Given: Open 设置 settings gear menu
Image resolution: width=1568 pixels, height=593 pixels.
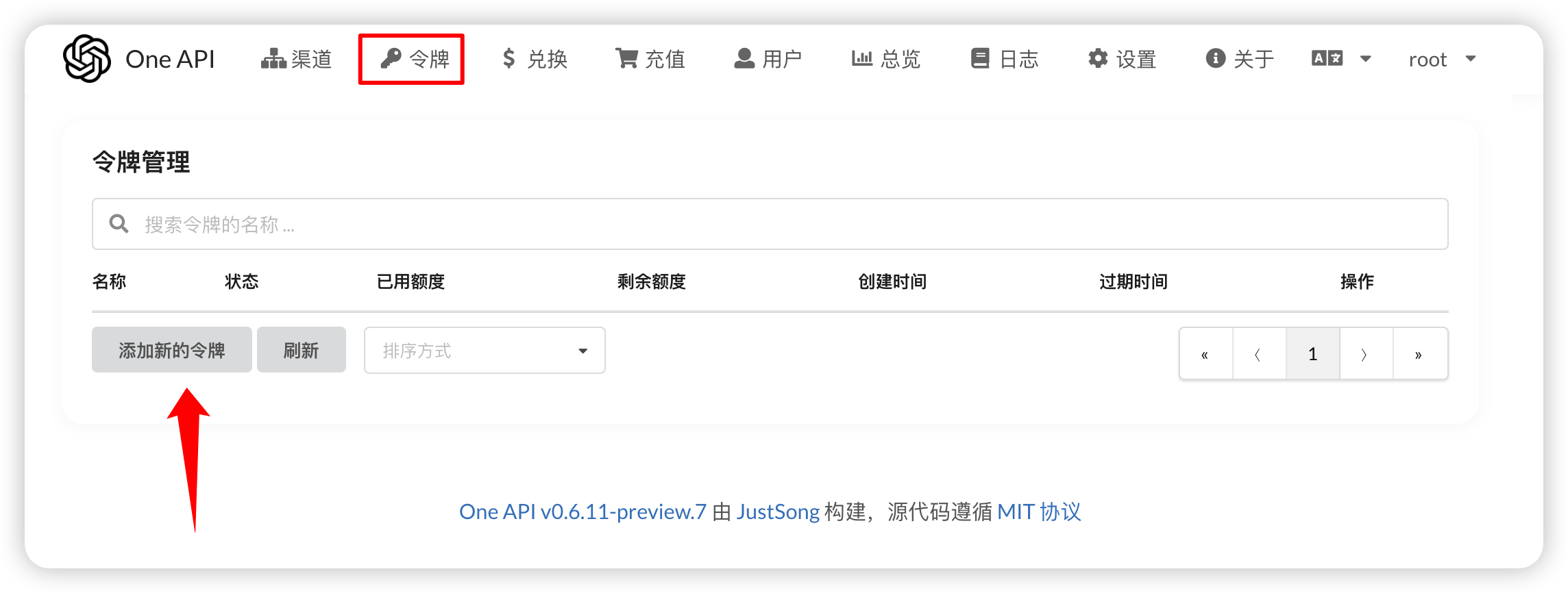Looking at the screenshot, I should pyautogui.click(x=1122, y=59).
